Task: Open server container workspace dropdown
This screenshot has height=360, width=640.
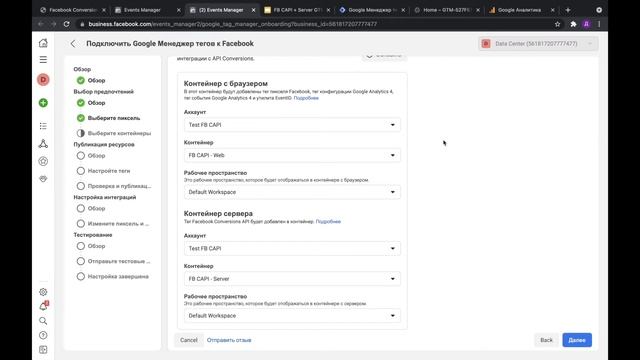Action: pyautogui.click(x=292, y=316)
